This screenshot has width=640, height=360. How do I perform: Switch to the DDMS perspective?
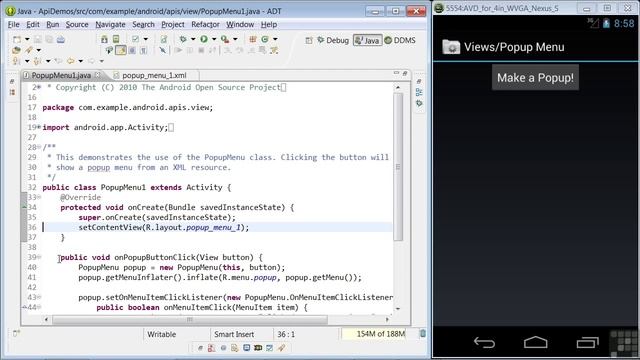[x=400, y=40]
